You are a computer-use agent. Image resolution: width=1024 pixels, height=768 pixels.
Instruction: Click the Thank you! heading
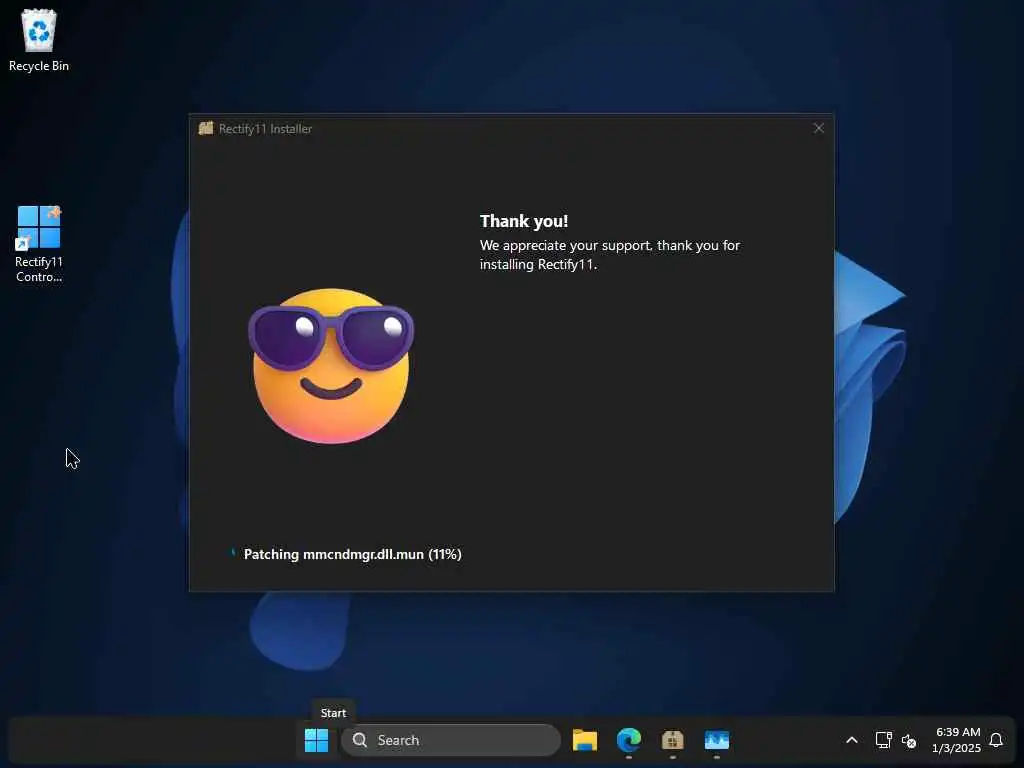(524, 221)
